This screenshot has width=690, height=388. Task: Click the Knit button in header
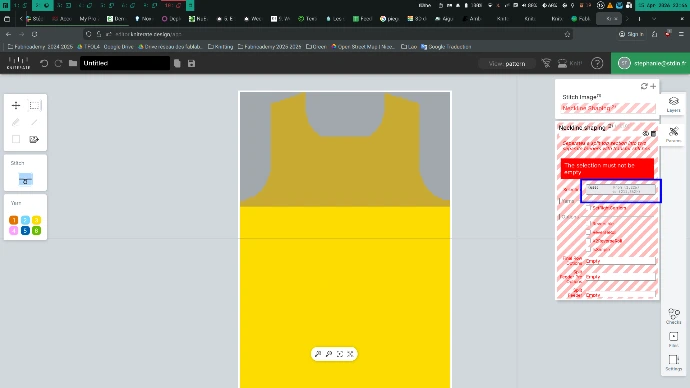(570, 63)
